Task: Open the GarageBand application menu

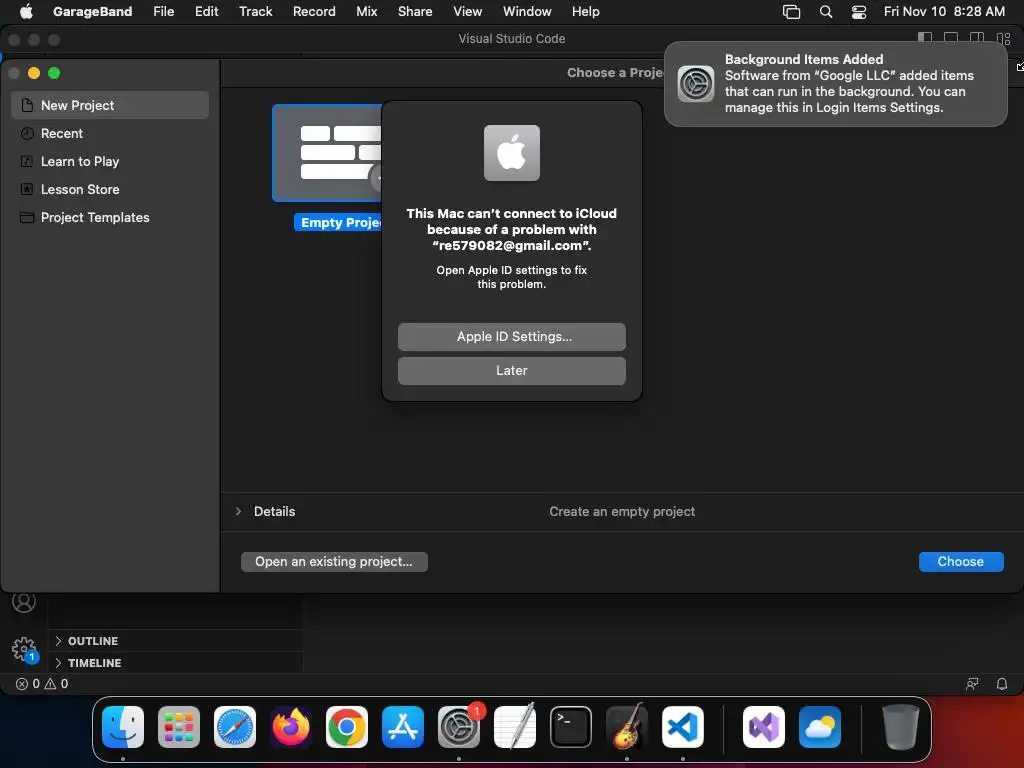Action: (92, 12)
